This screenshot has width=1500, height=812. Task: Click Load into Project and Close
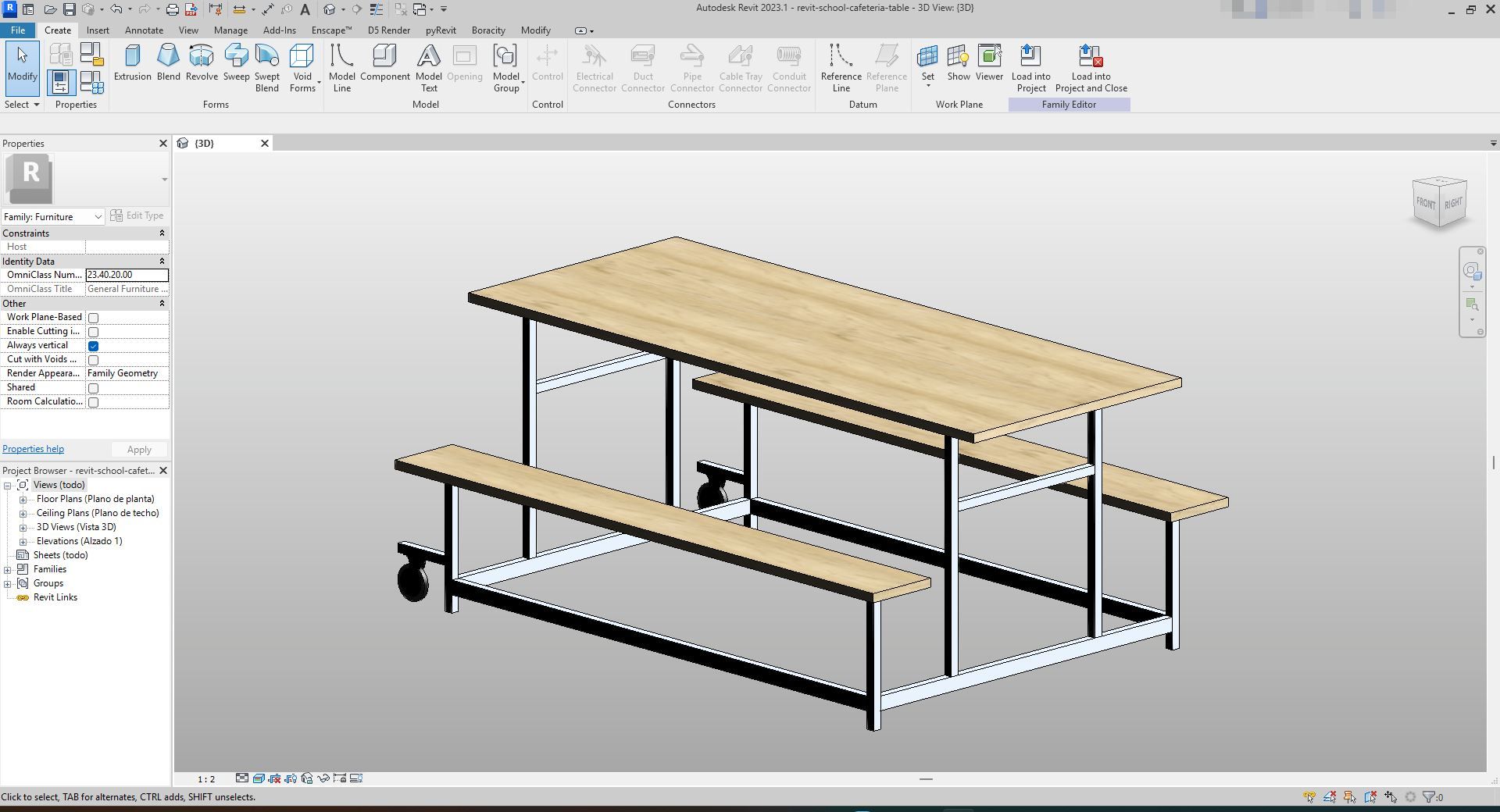click(1091, 68)
